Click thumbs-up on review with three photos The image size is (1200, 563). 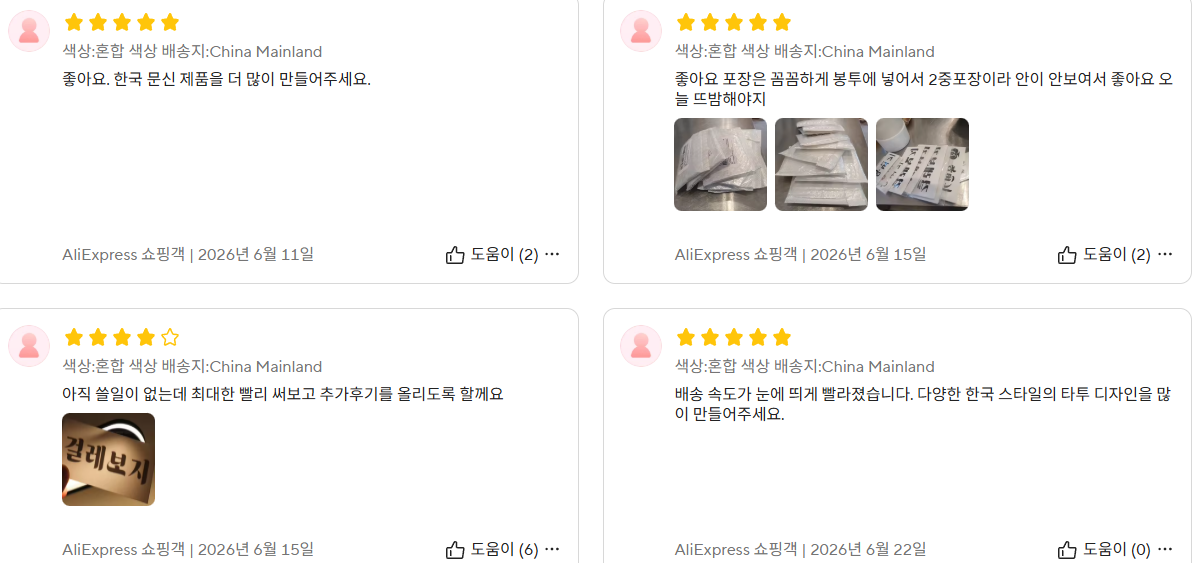[x=1067, y=255]
